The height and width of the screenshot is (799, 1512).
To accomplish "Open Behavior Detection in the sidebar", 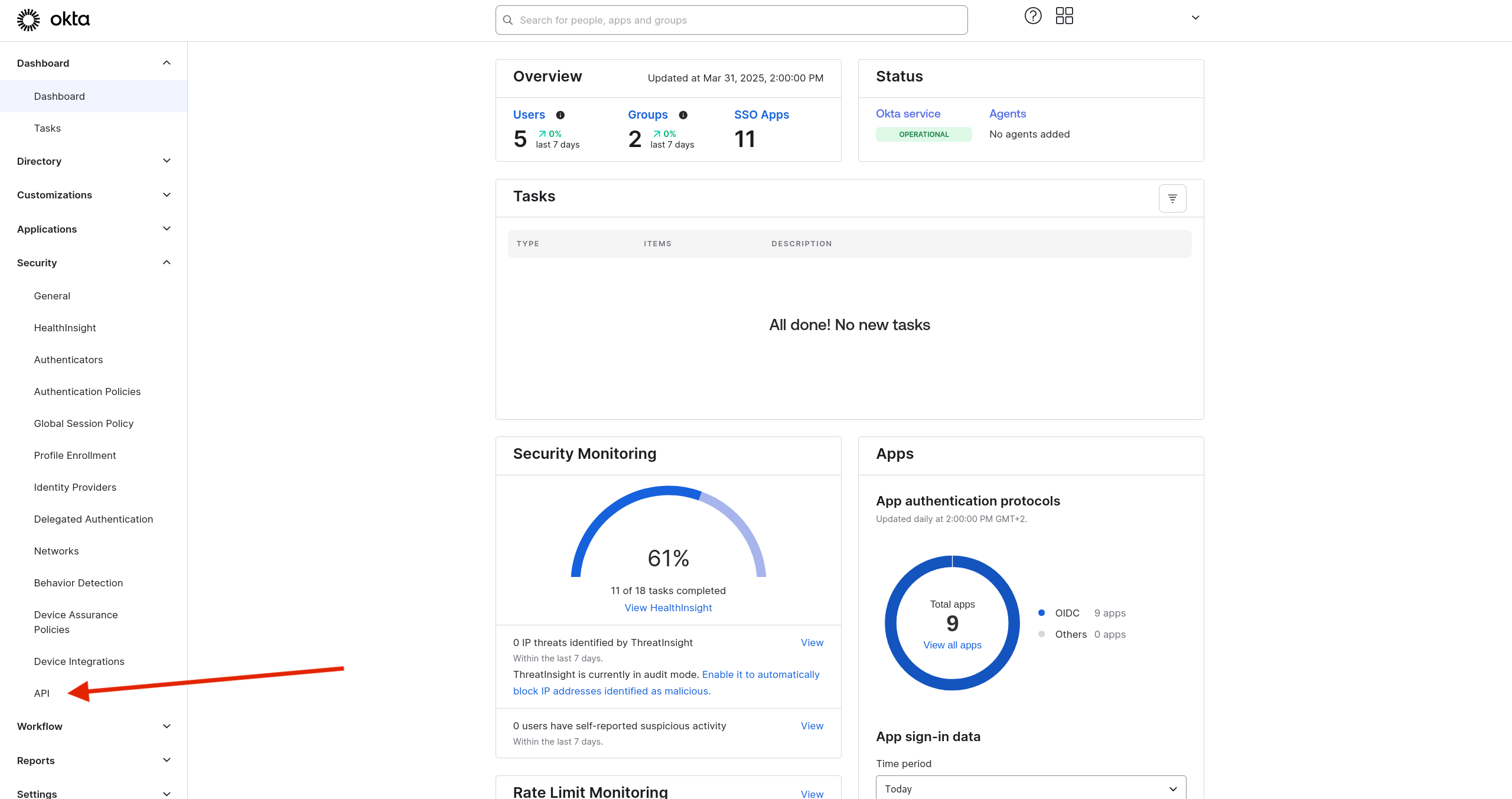I will [79, 583].
